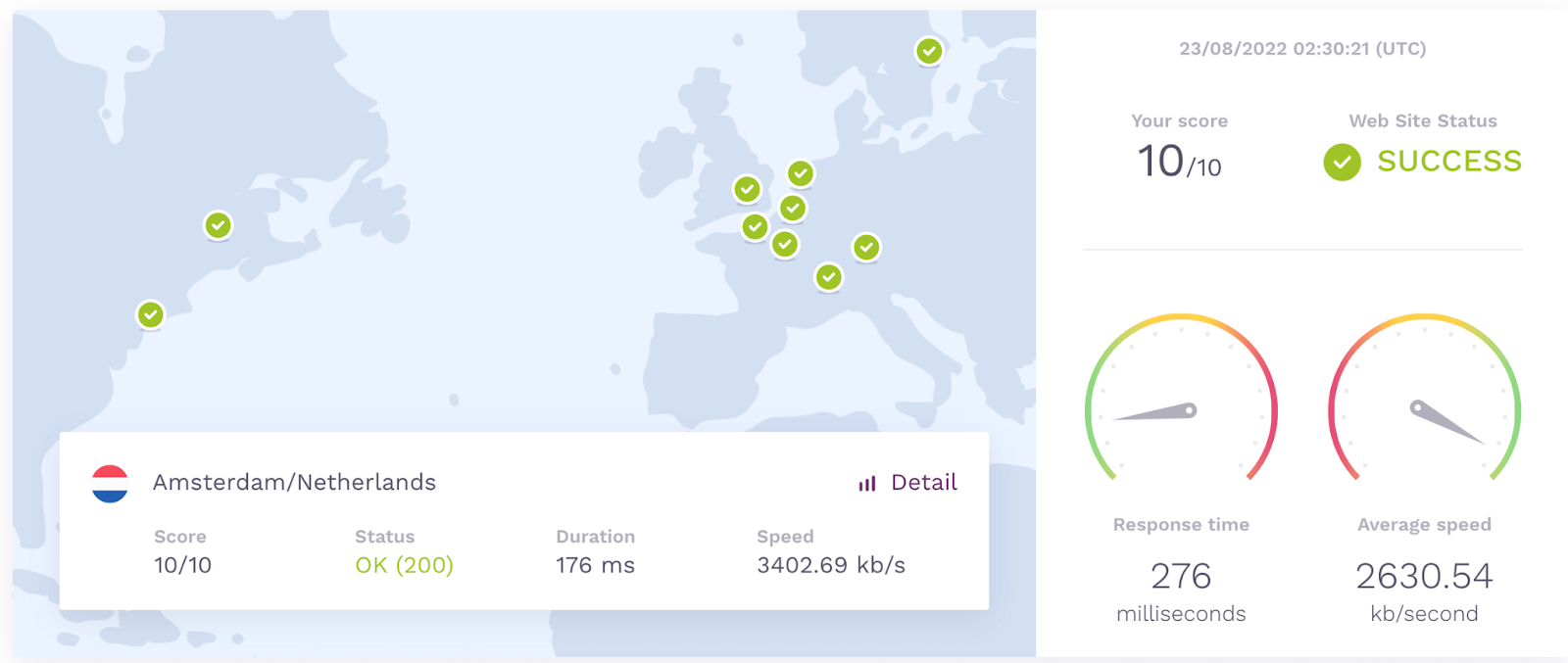Click the SUCCESS website status text
This screenshot has height=663, width=1568.
1449,162
